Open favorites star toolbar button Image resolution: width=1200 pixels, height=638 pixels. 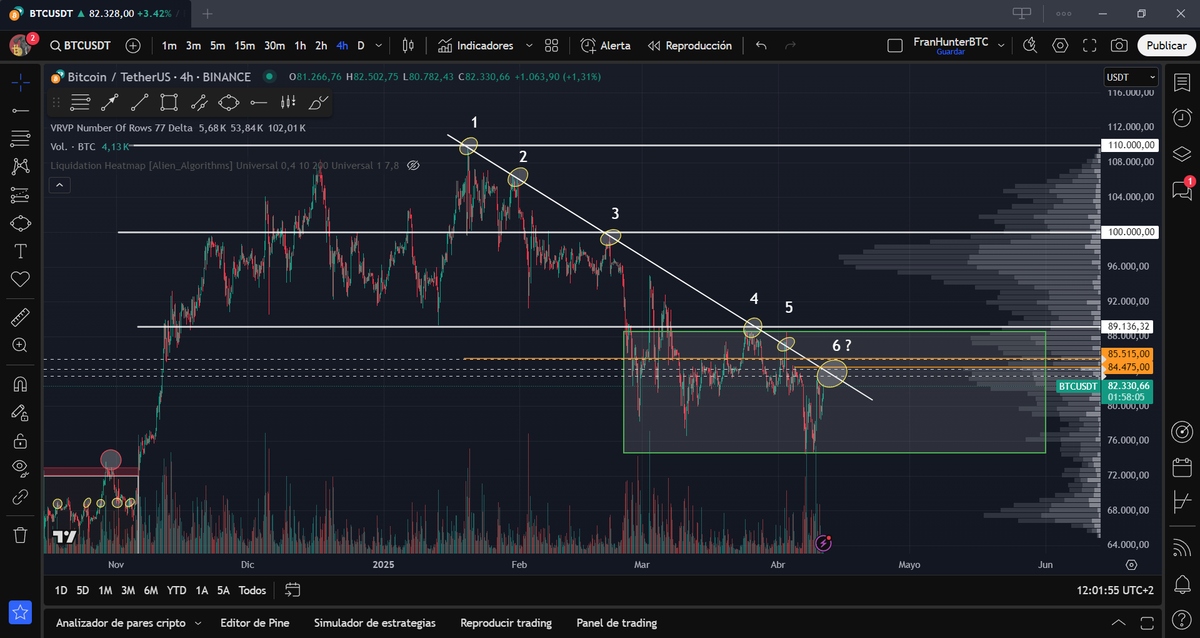point(20,611)
